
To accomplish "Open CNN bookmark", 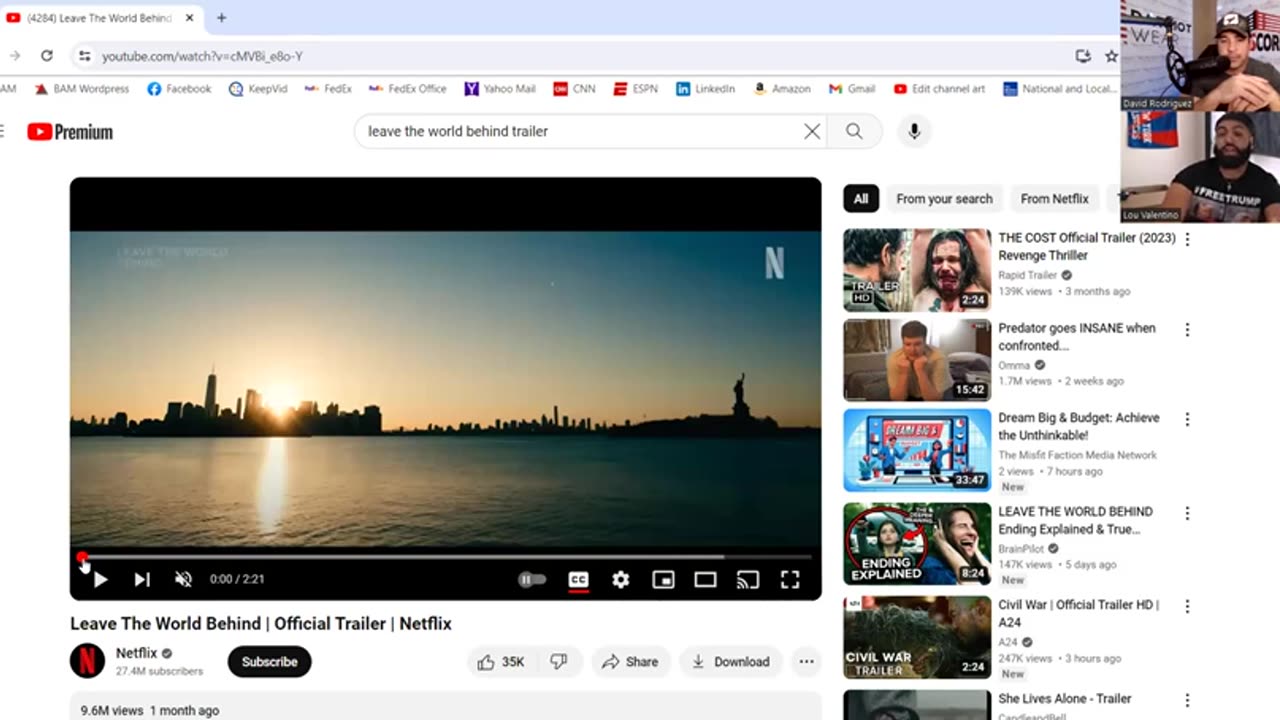I will pyautogui.click(x=574, y=89).
